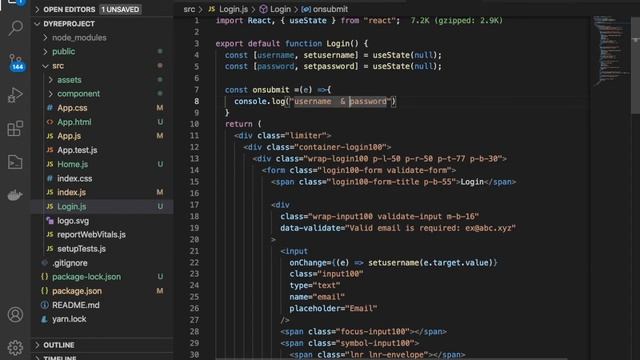Screen dimensions: 640x360
Task: Click the onChange handler line
Action: (393, 263)
